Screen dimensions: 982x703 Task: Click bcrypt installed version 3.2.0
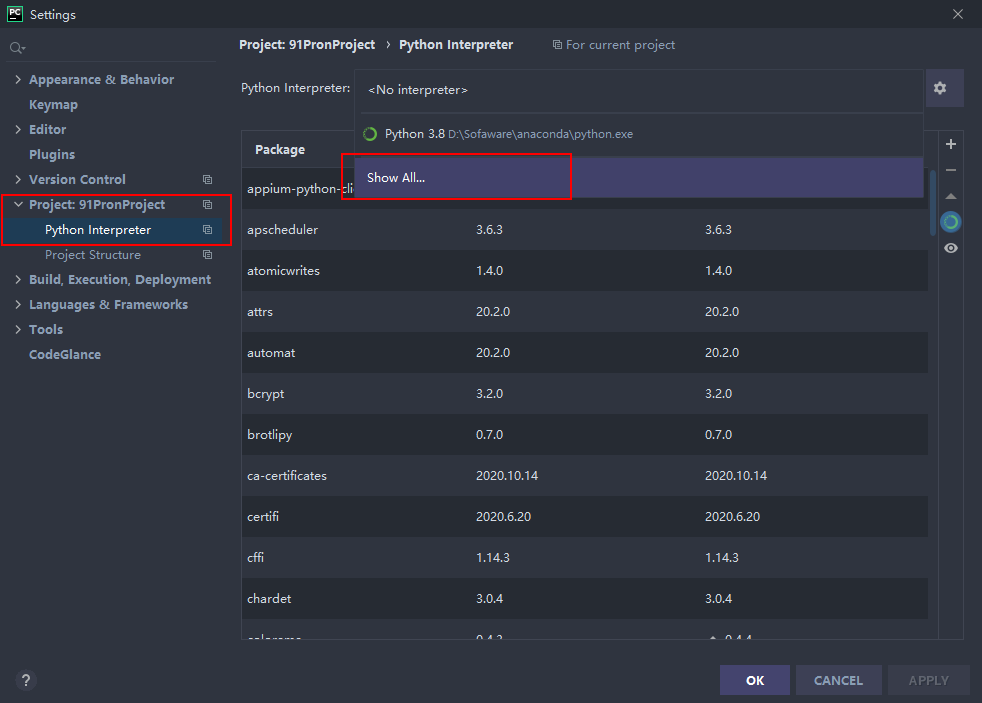(490, 394)
